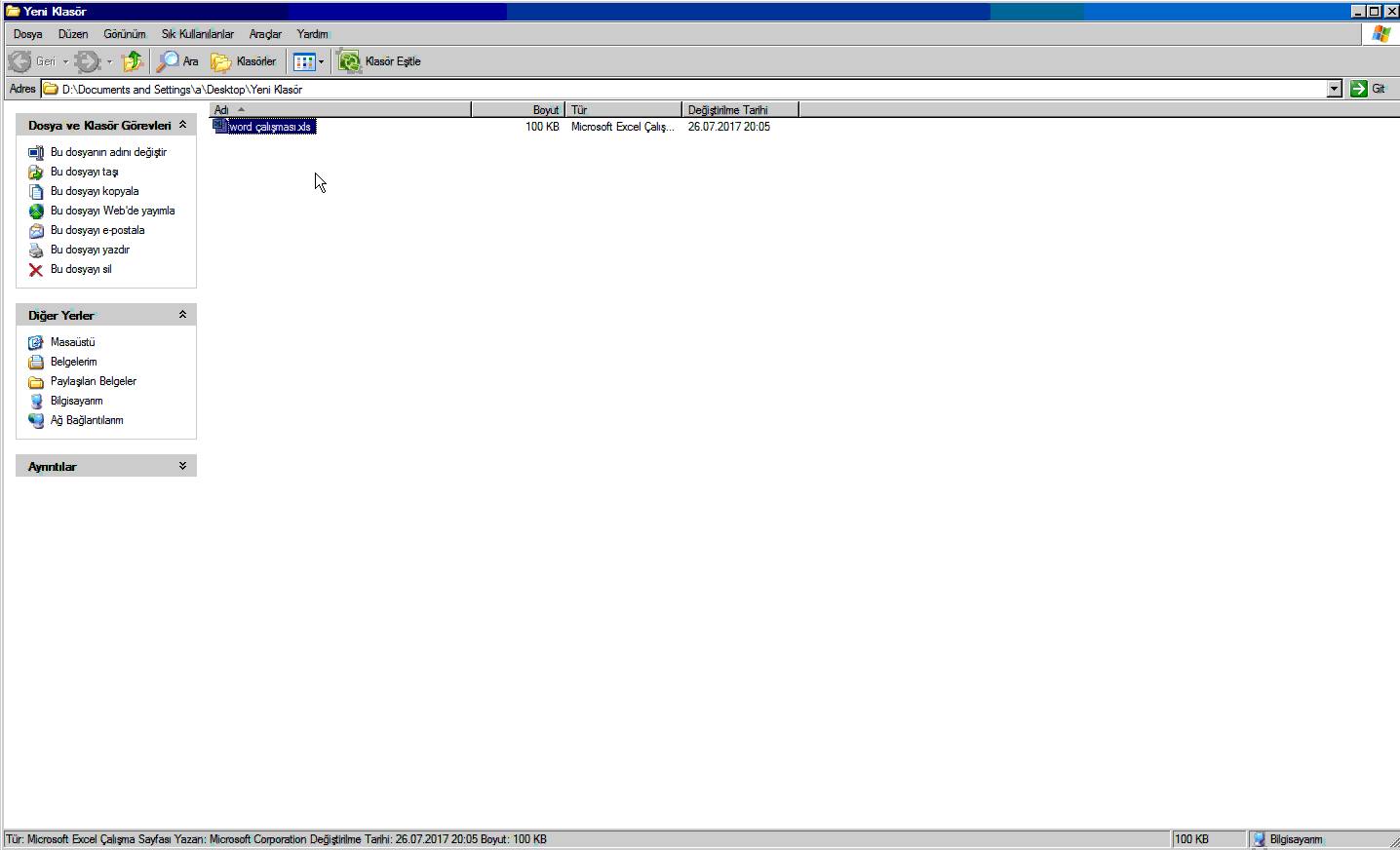Select the word çalışması.xls file
This screenshot has width=1400, height=850.
(270, 127)
